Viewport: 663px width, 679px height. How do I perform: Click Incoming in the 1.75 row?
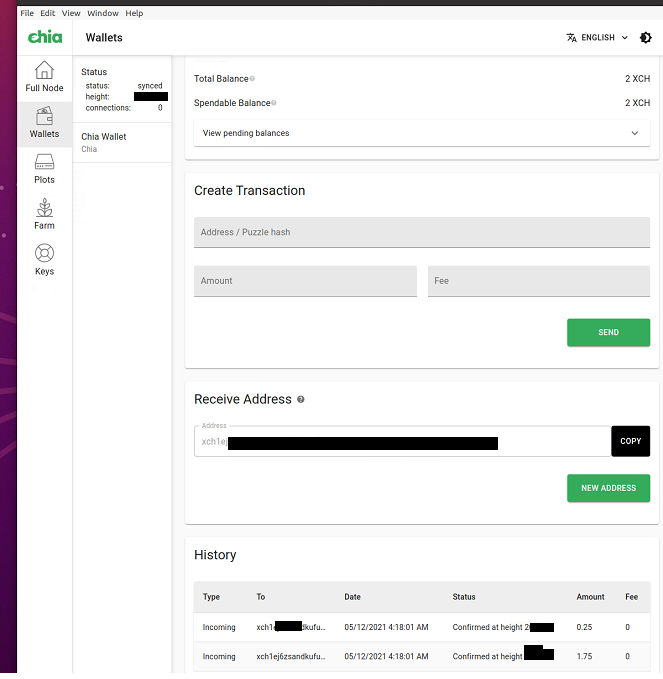click(219, 656)
